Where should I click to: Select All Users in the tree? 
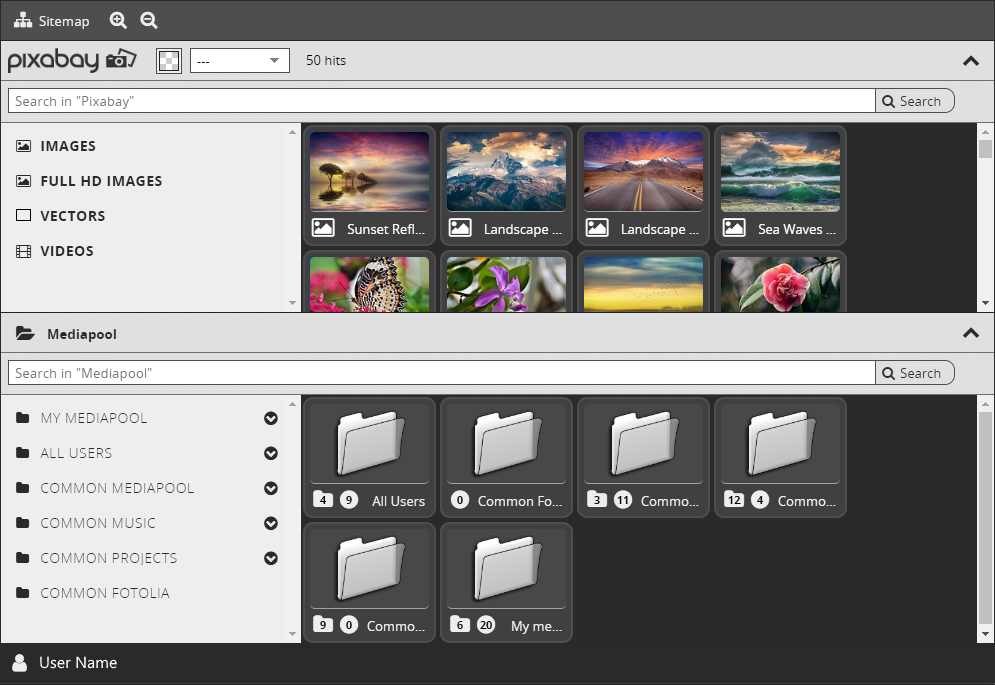76,453
